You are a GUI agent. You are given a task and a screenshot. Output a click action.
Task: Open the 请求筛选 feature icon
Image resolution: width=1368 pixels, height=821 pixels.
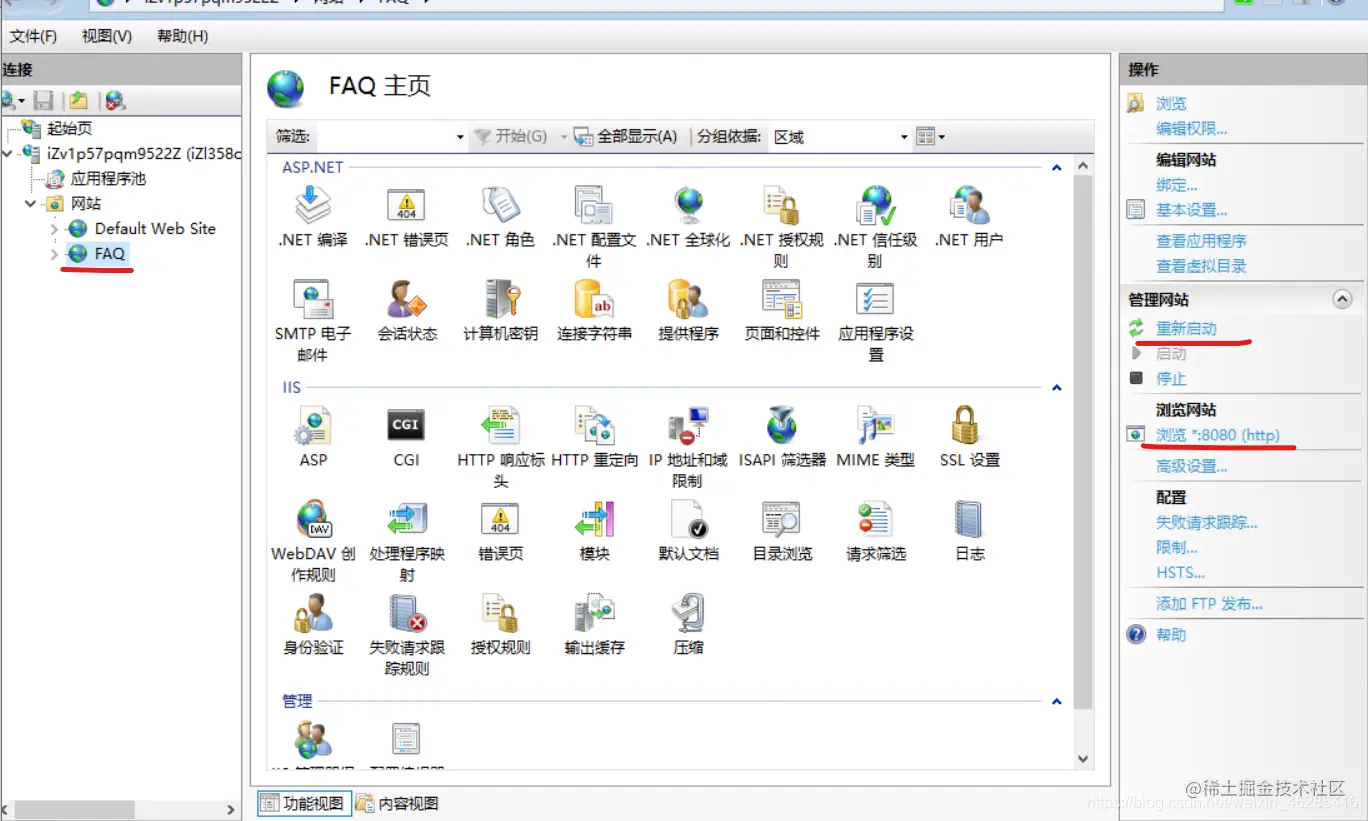click(876, 519)
